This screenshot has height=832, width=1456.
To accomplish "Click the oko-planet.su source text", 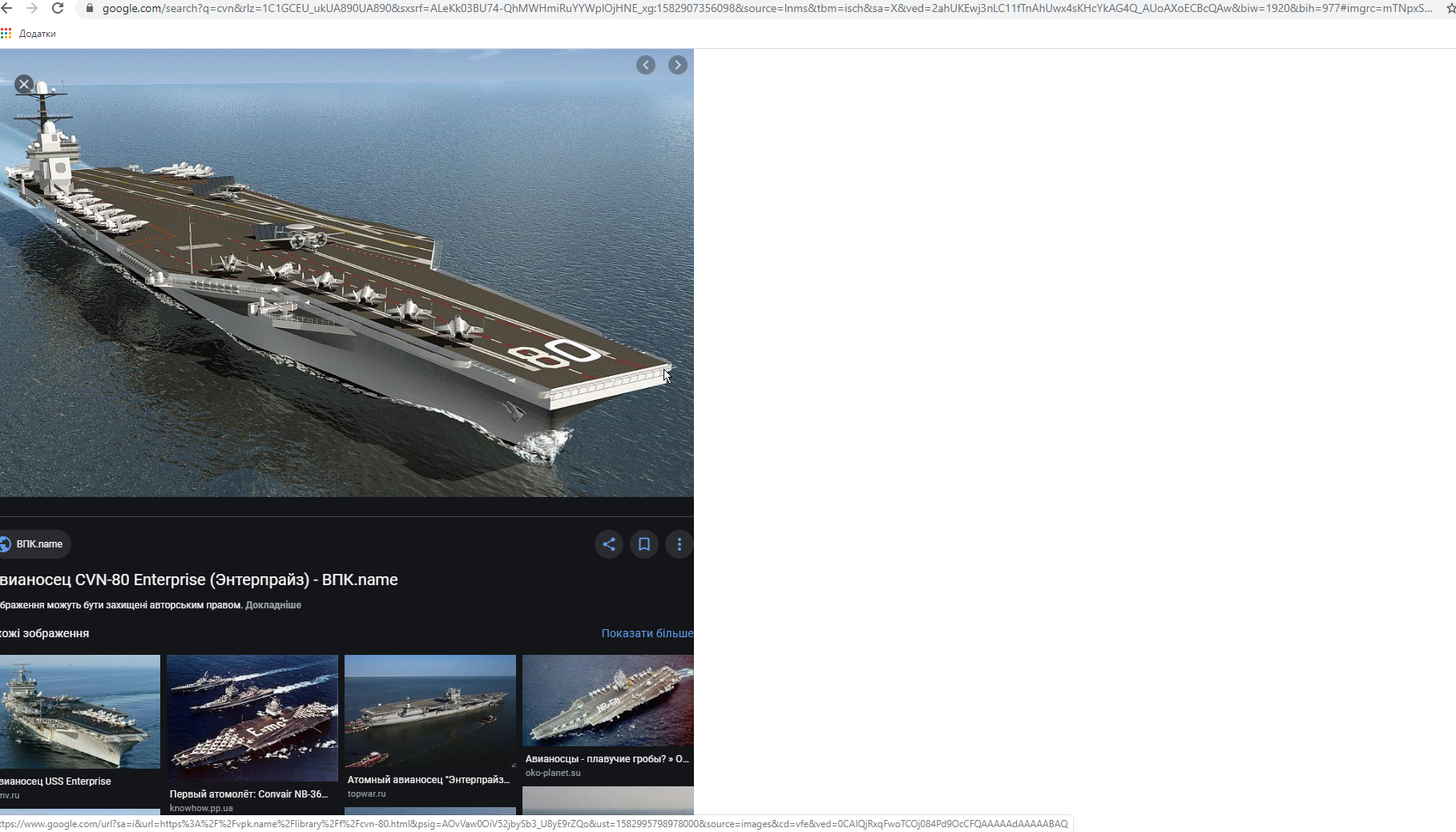I will pos(553,773).
